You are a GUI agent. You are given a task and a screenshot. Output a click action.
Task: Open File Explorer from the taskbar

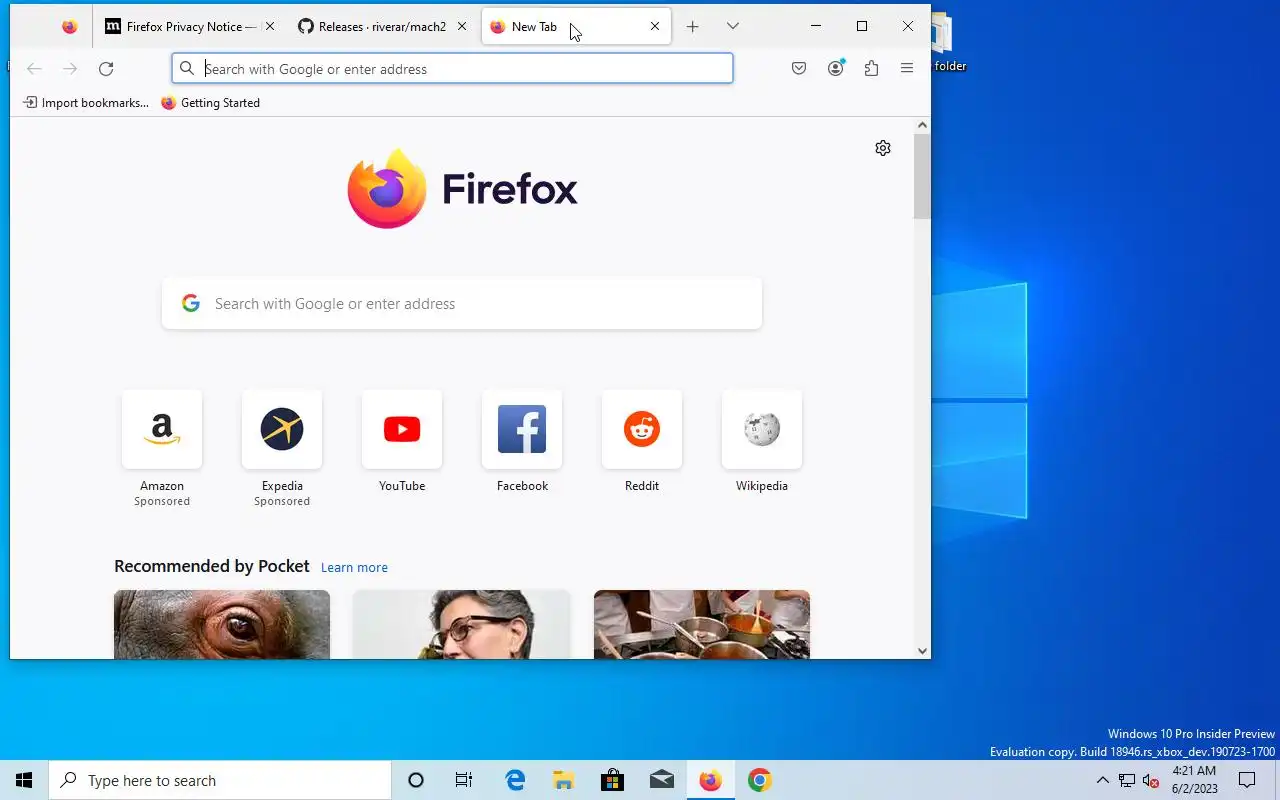(x=564, y=780)
